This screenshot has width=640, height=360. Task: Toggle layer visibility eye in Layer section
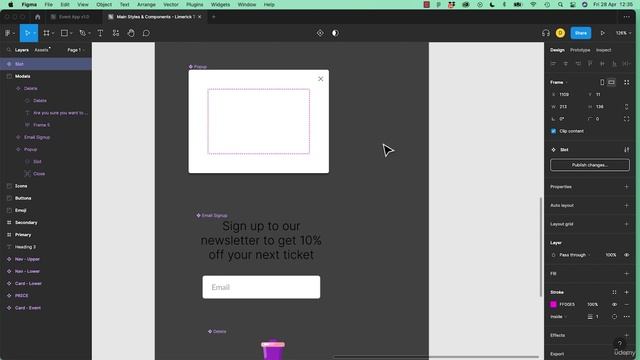pos(627,255)
